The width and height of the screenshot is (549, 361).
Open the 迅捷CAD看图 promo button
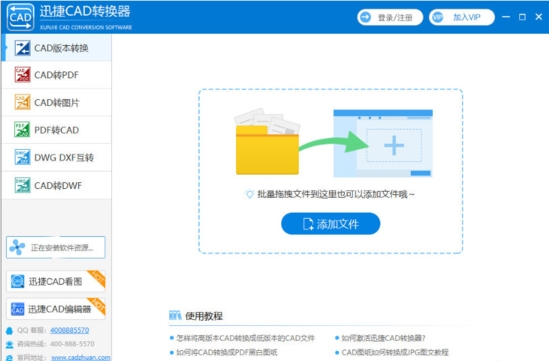point(56,281)
